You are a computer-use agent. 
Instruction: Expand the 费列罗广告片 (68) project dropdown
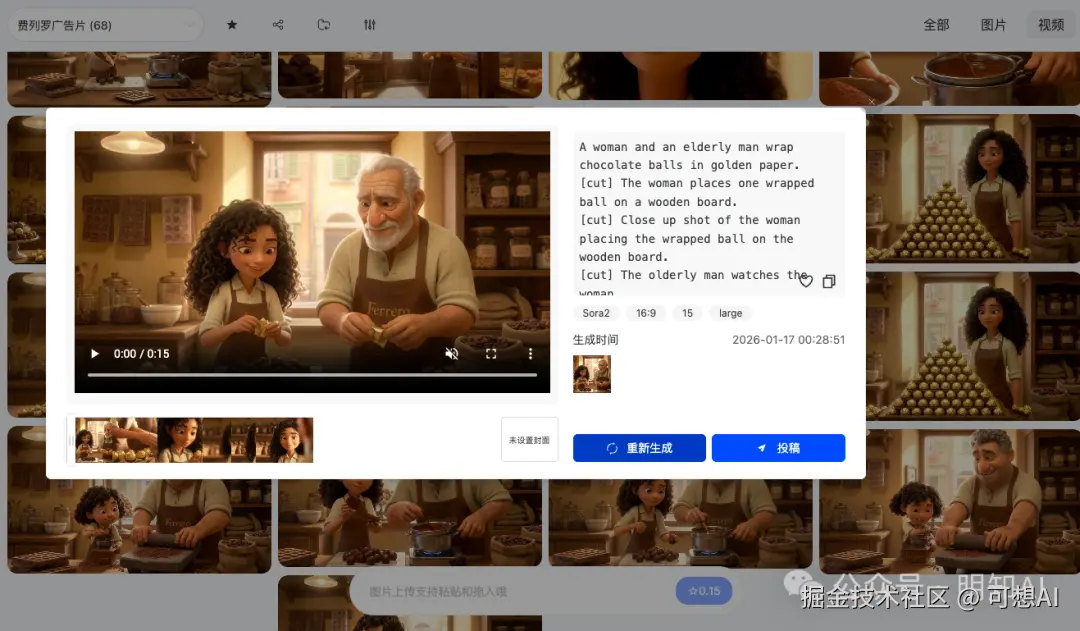pyautogui.click(x=105, y=25)
